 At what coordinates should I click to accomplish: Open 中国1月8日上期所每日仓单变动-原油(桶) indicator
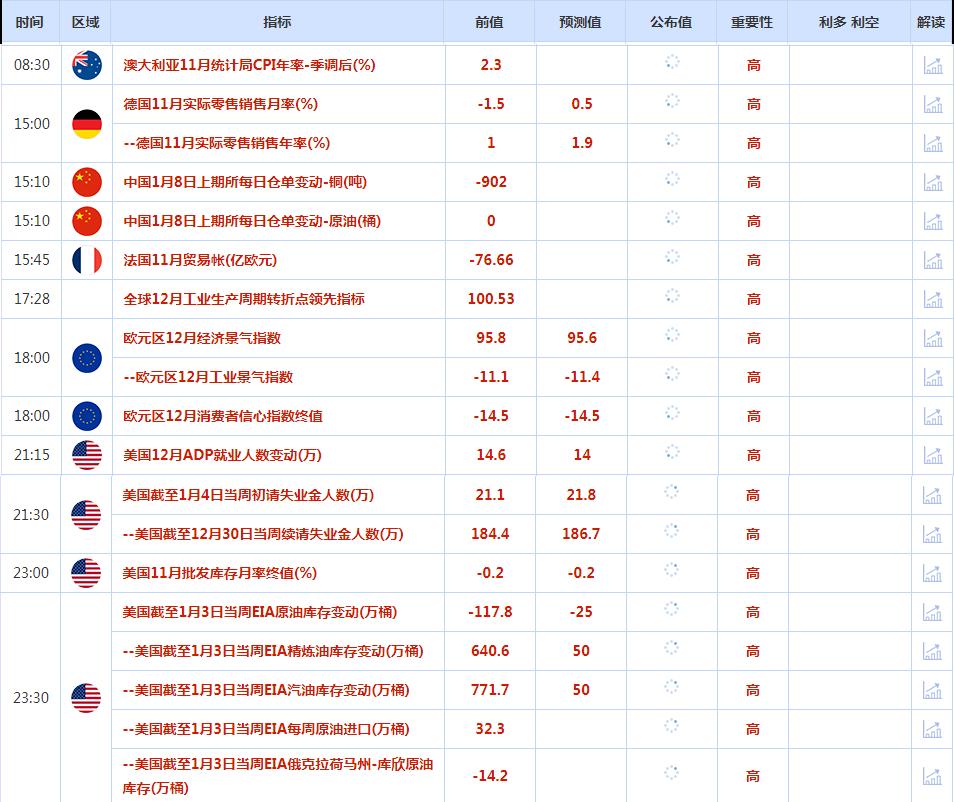click(252, 221)
